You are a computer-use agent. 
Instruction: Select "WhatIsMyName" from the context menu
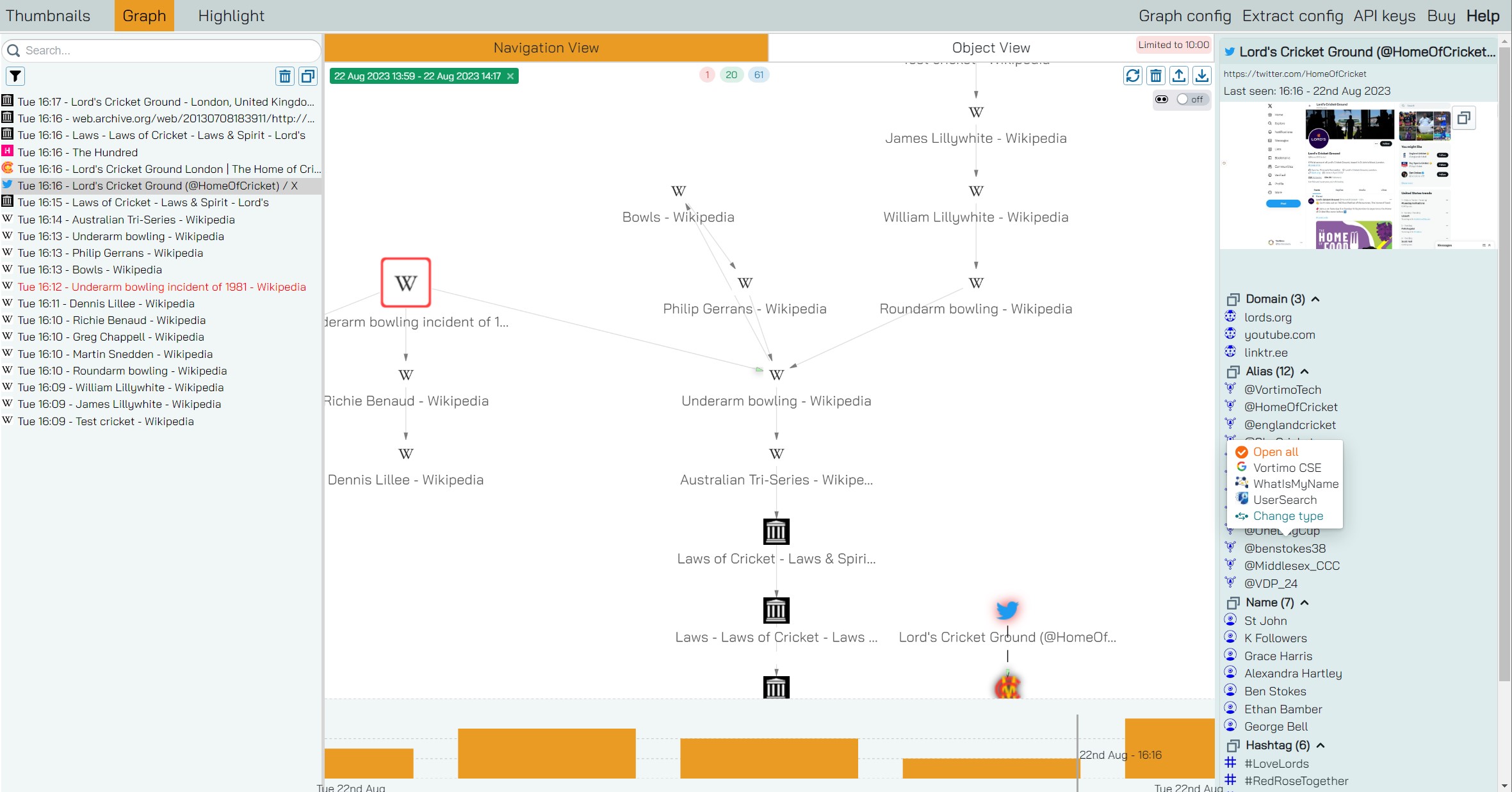point(1296,484)
